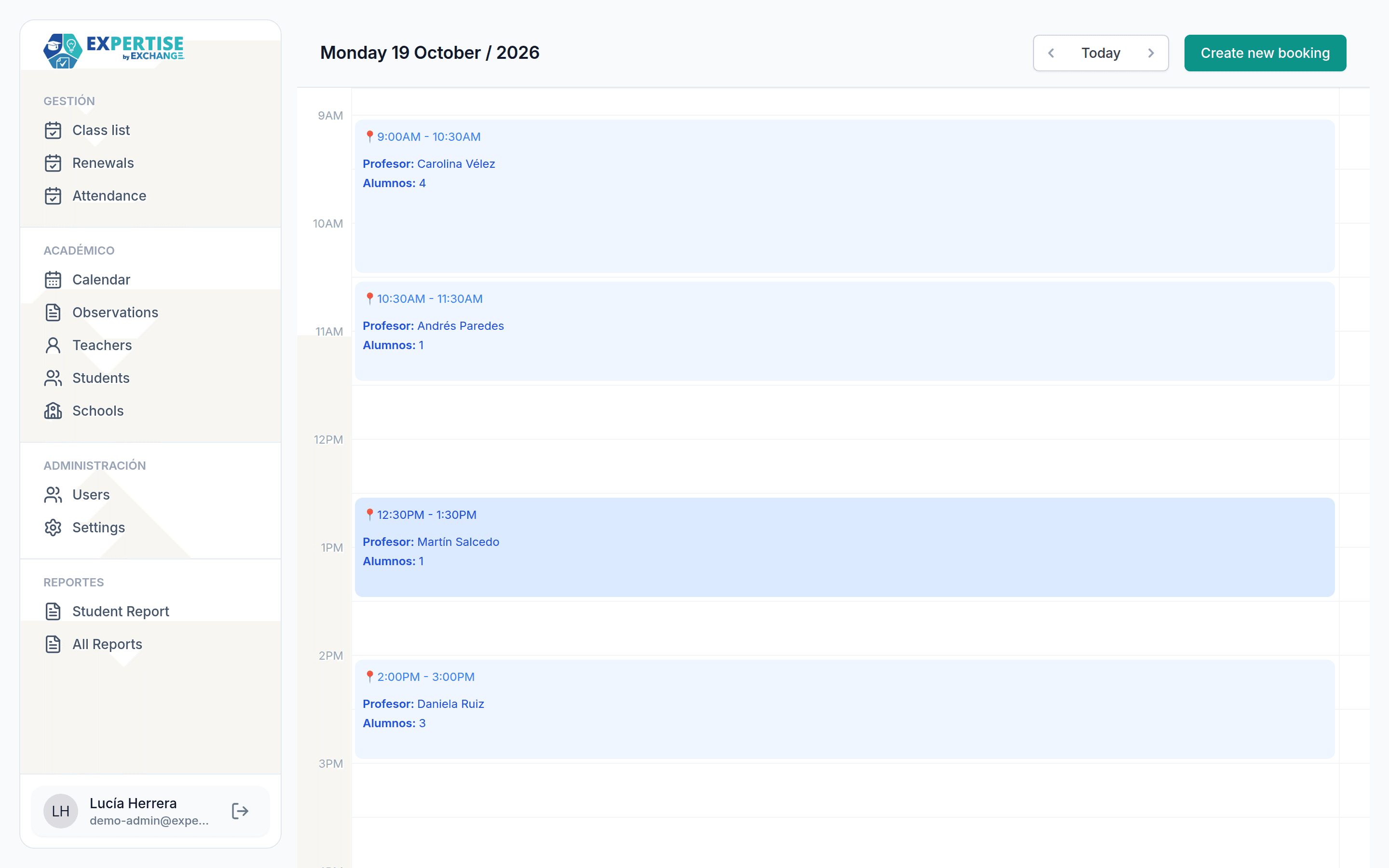Click the 12PM time label
The width and height of the screenshot is (1389, 868).
[328, 440]
